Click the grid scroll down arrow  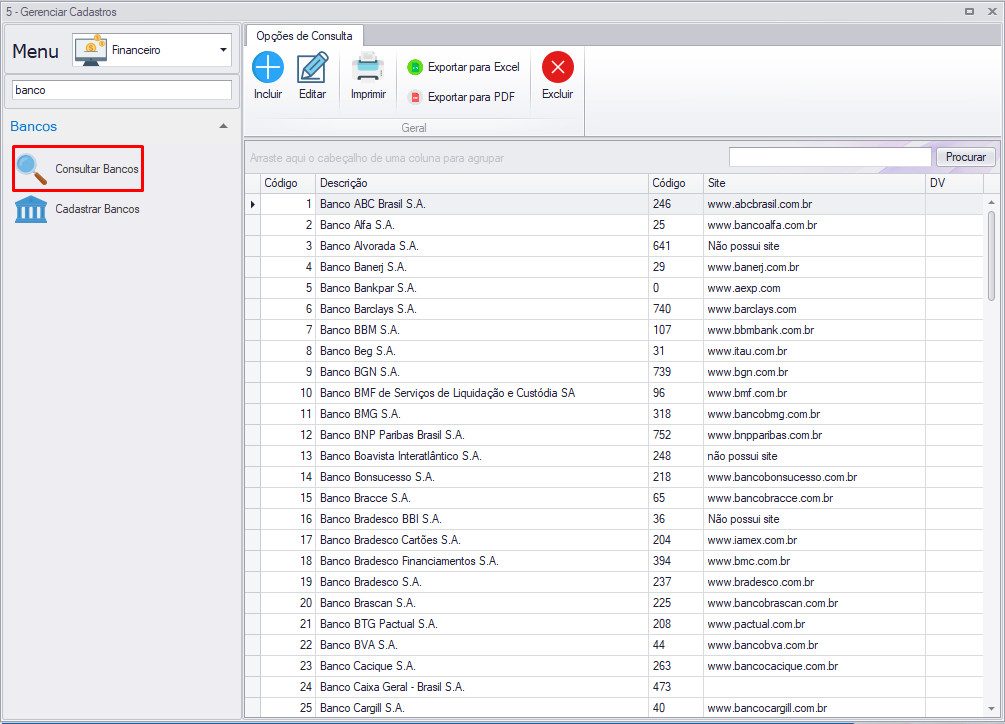(991, 709)
